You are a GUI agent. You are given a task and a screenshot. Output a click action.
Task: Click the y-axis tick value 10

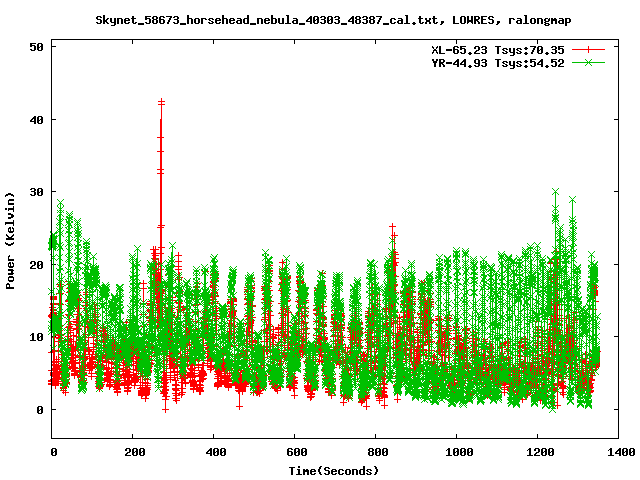coord(36,337)
